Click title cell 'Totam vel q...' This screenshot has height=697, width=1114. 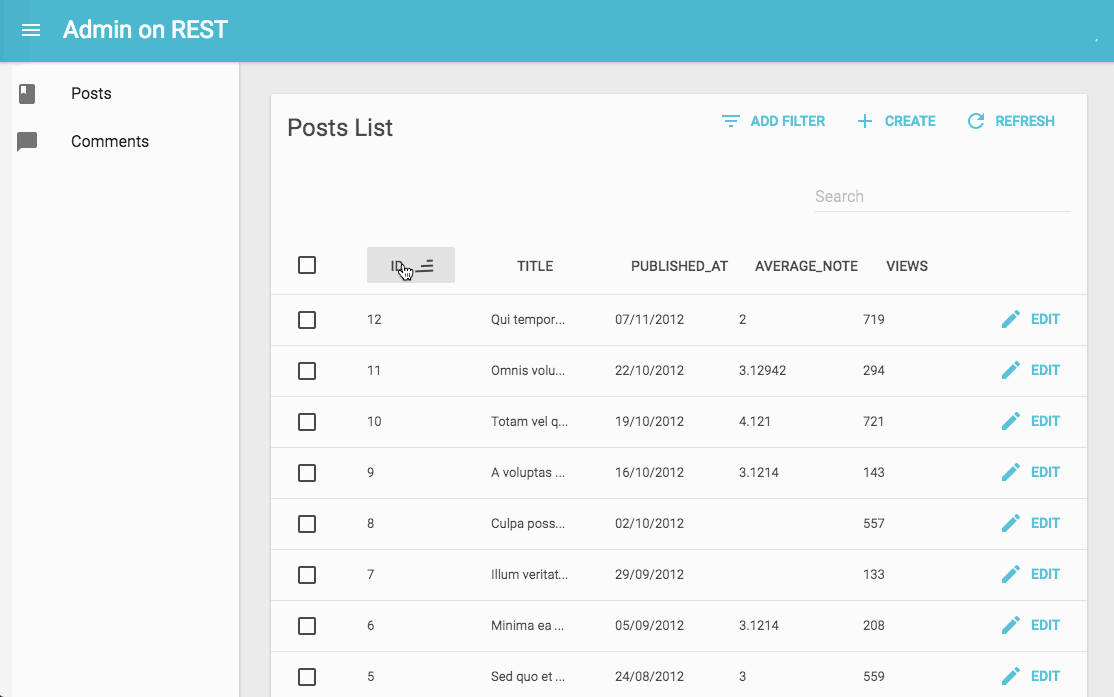pyautogui.click(x=529, y=421)
